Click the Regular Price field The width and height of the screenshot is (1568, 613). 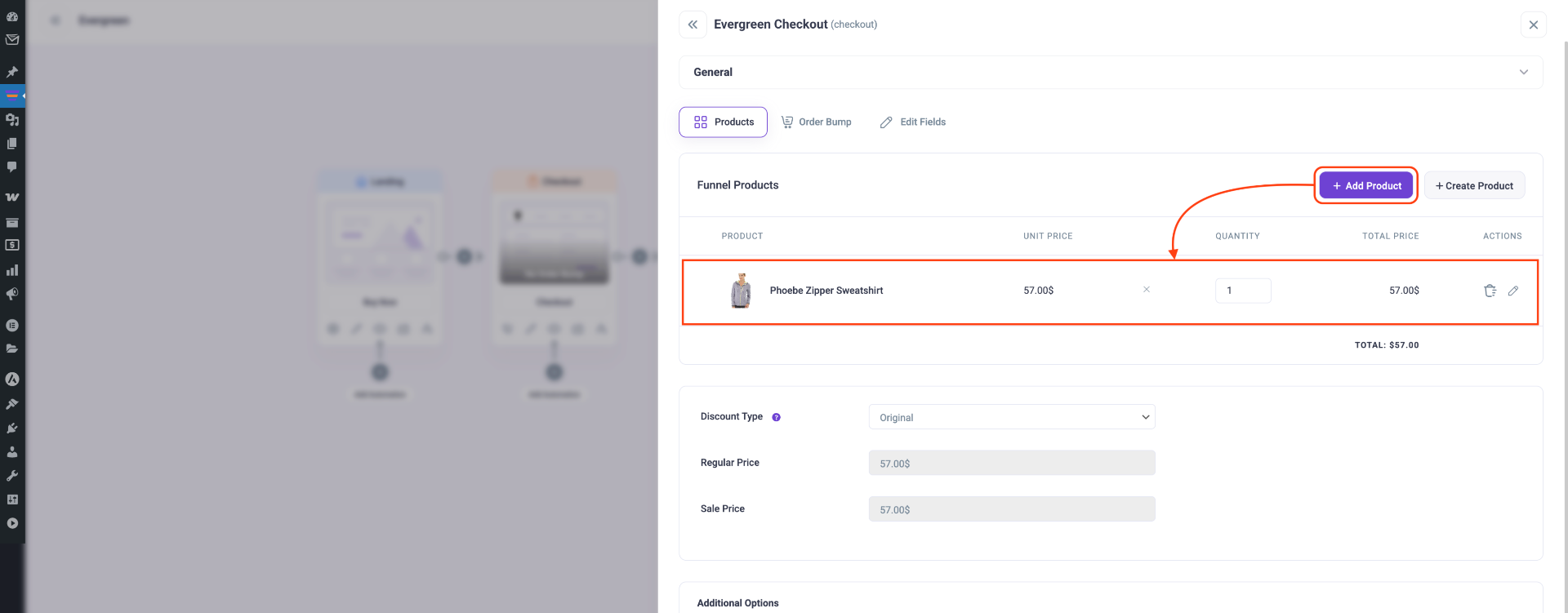[x=1012, y=463]
